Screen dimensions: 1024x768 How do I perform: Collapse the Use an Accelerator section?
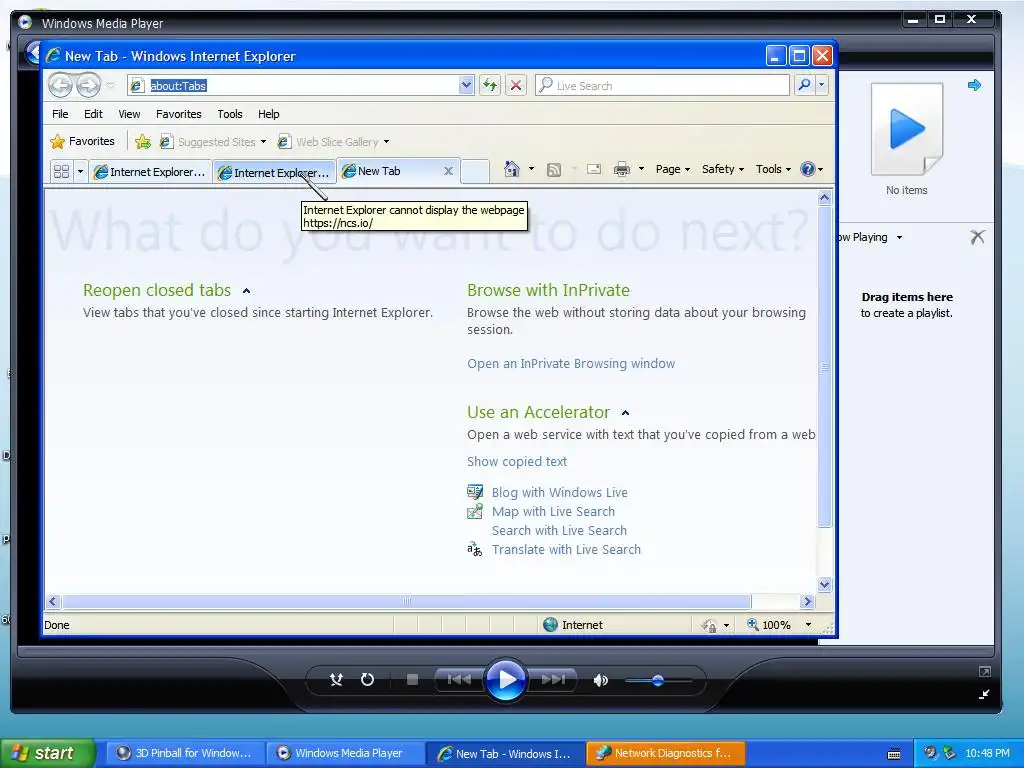(x=625, y=413)
